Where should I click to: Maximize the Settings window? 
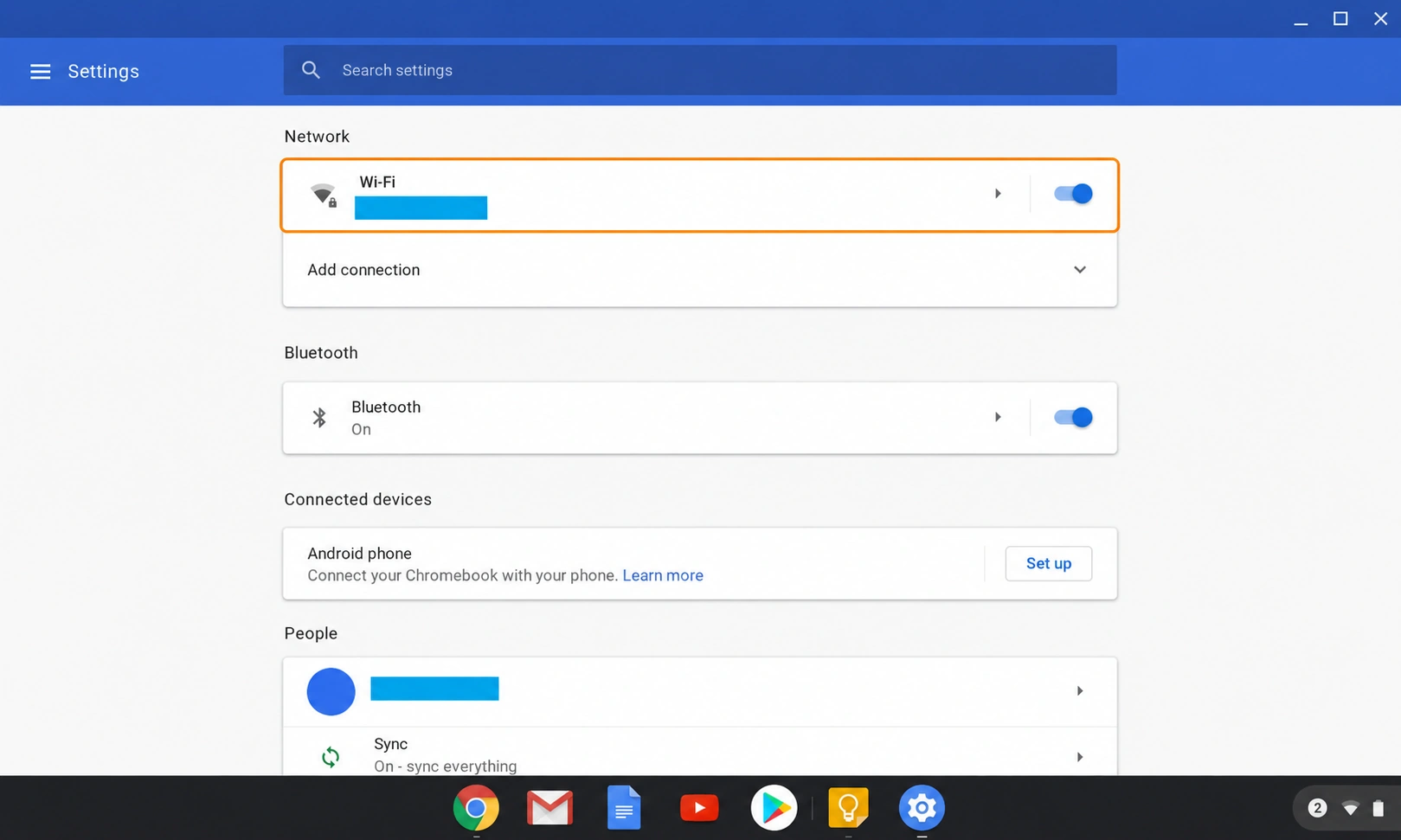click(1340, 19)
